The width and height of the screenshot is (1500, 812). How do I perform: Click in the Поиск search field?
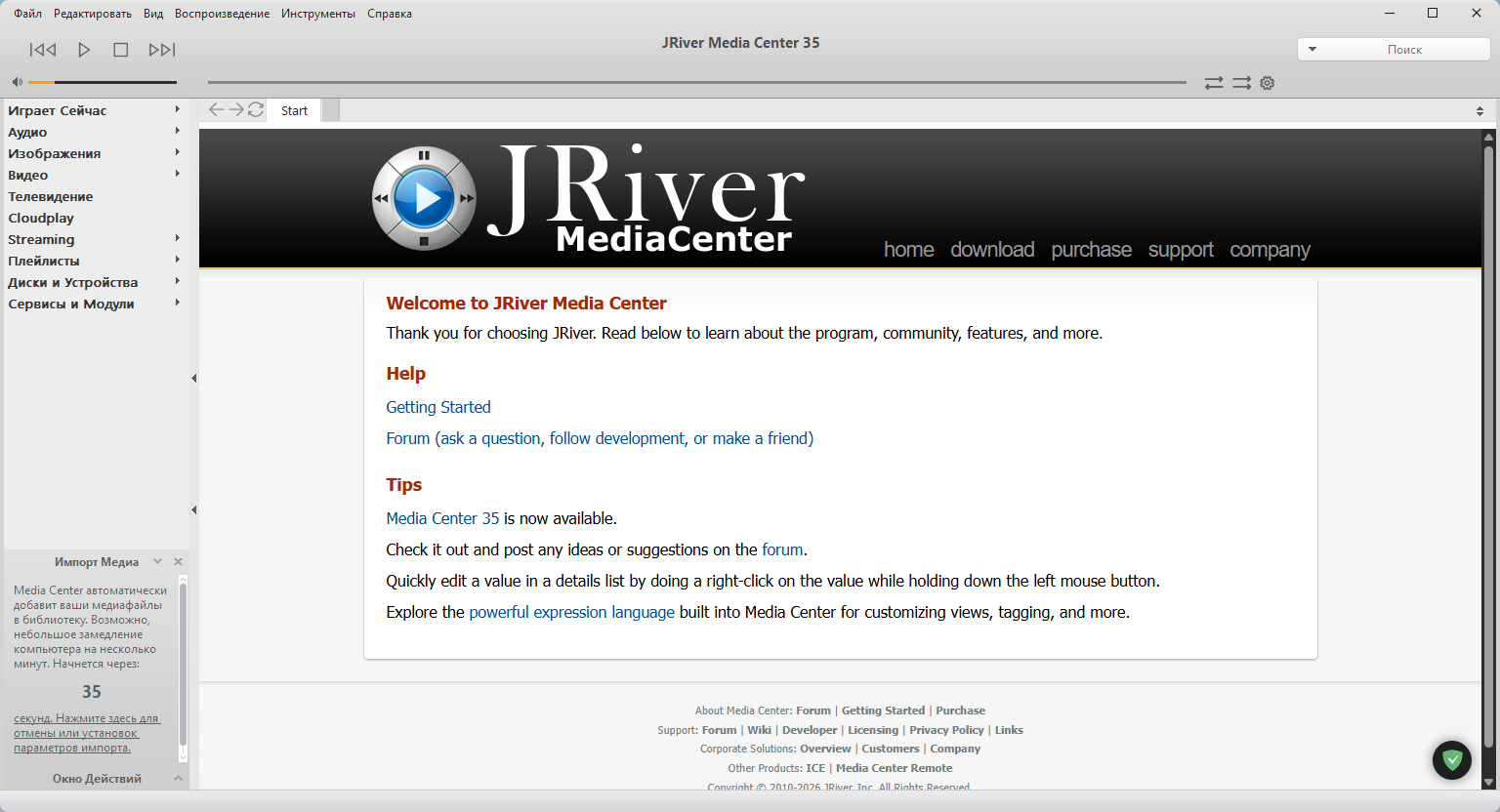(x=1404, y=50)
